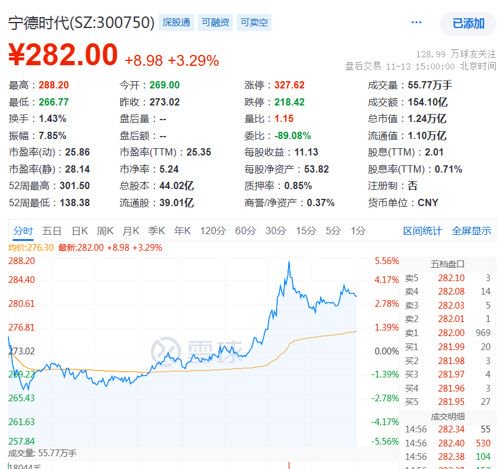Viewport: 500px width, 469px height.
Task: Click the 已添加 watchlist button
Action: 468,23
